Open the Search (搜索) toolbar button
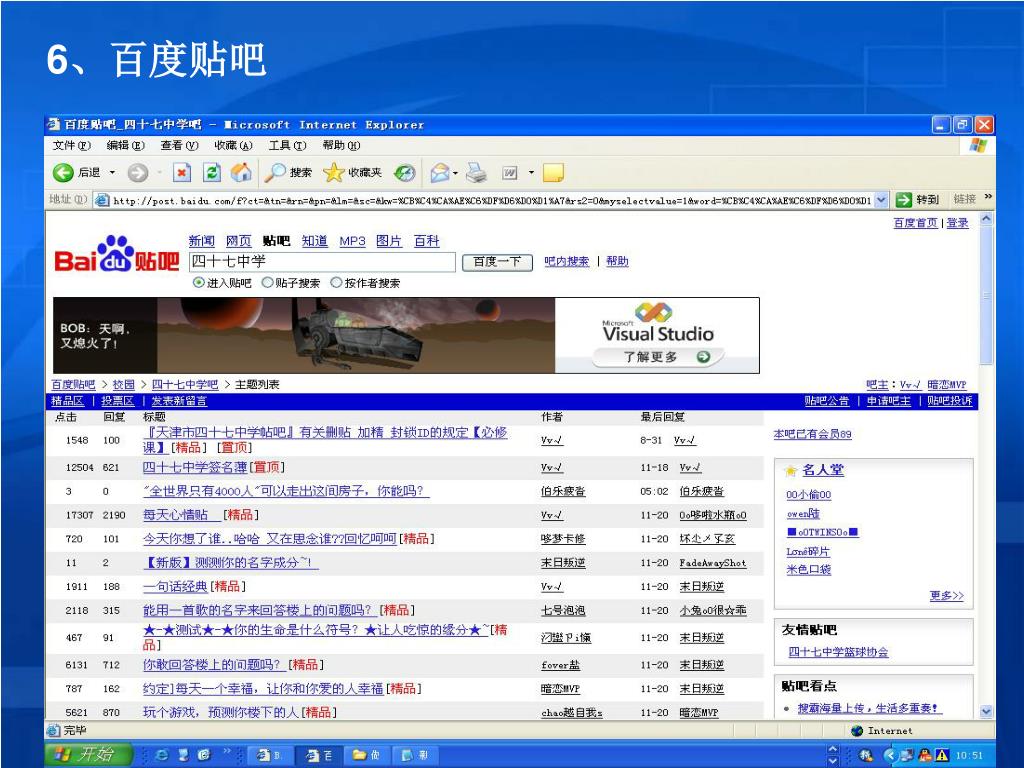This screenshot has width=1024, height=768. pyautogui.click(x=288, y=172)
